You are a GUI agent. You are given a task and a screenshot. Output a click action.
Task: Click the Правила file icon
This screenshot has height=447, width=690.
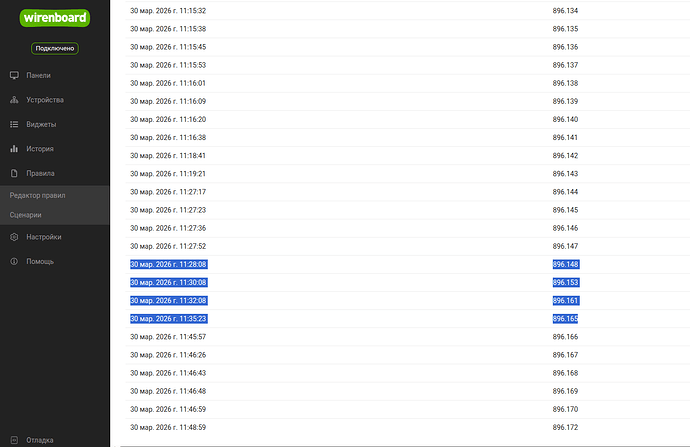[14, 174]
